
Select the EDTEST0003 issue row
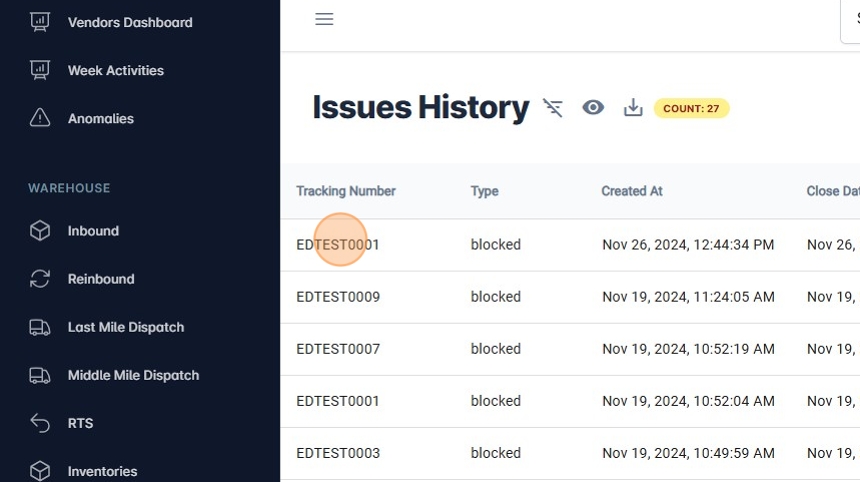pyautogui.click(x=338, y=453)
